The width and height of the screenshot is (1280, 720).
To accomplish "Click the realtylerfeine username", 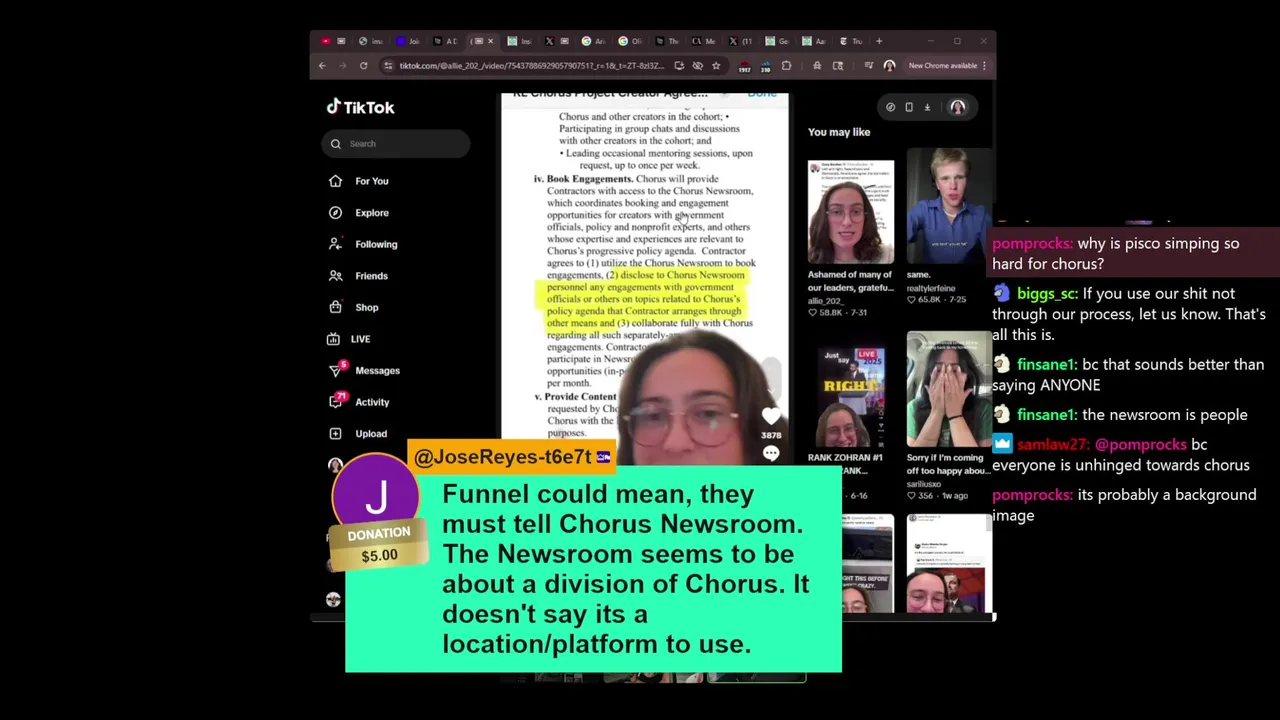I will (931, 288).
